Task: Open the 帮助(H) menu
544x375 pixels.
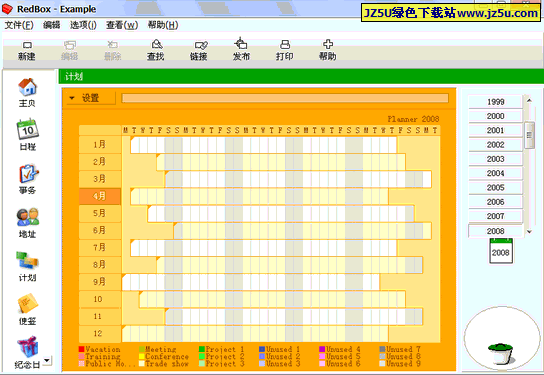Action: coord(163,25)
